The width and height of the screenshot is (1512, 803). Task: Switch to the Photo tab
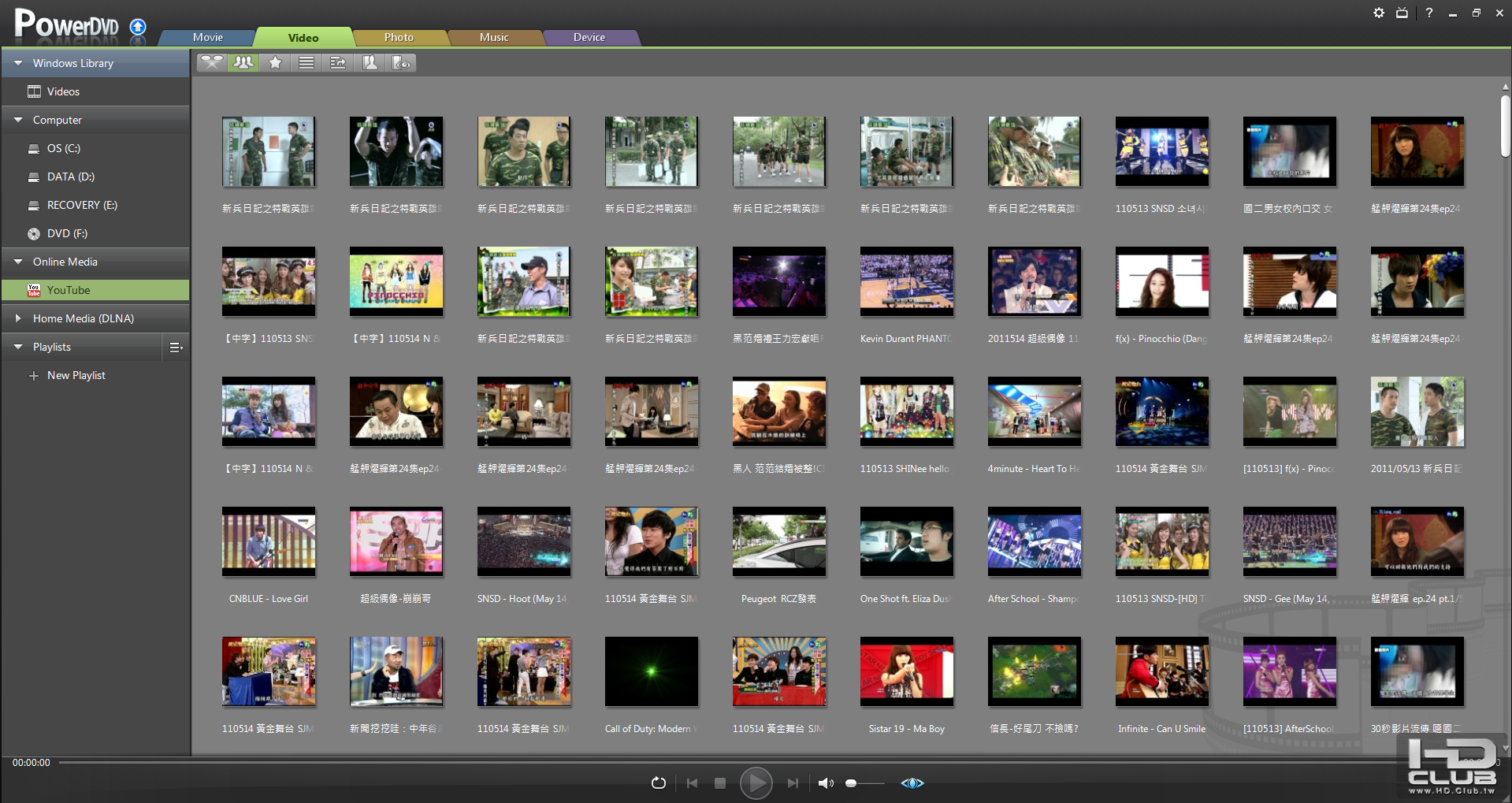coord(399,37)
